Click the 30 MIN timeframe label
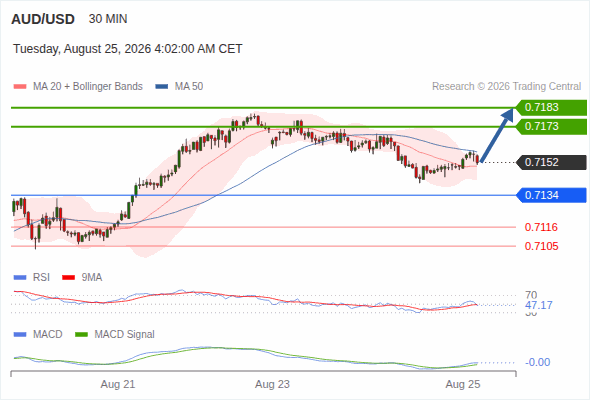Viewport: 590px width, 400px height. coord(108,19)
